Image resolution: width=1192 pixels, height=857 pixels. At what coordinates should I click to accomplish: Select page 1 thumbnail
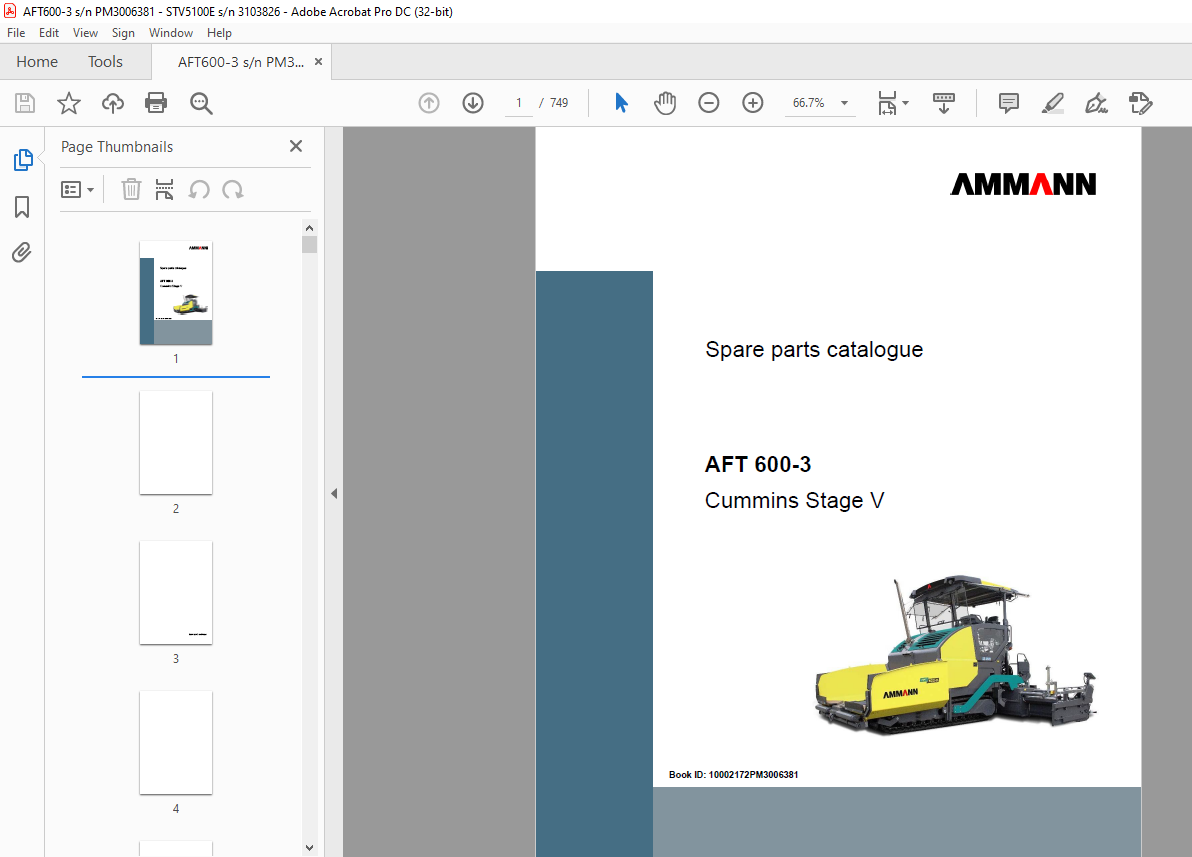point(176,293)
